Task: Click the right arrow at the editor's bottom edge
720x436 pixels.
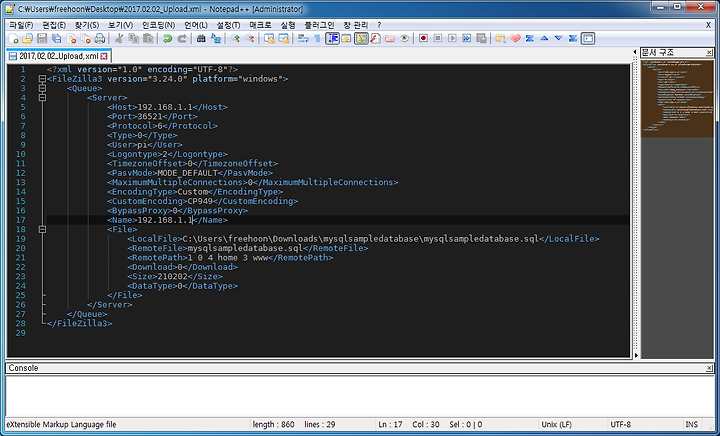Action: click(636, 355)
